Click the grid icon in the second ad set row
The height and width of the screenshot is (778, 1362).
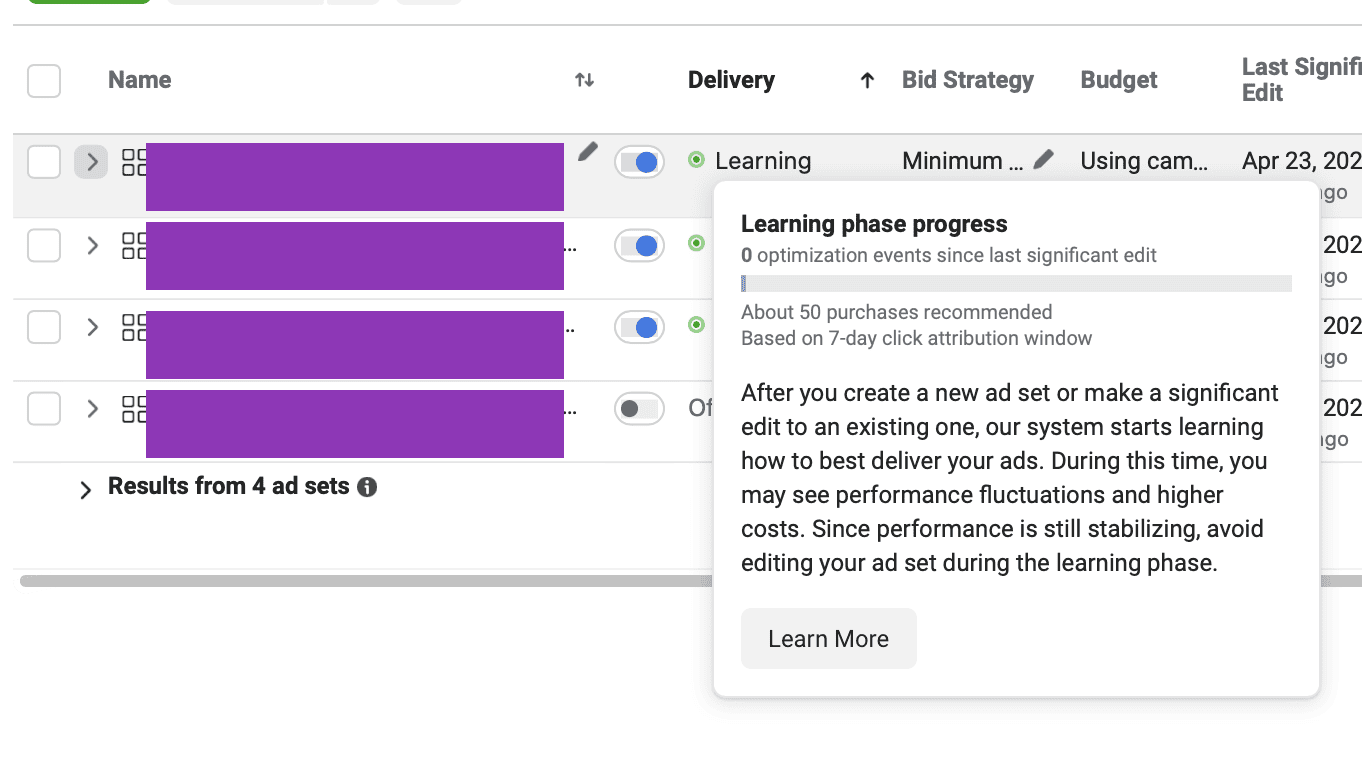point(134,245)
